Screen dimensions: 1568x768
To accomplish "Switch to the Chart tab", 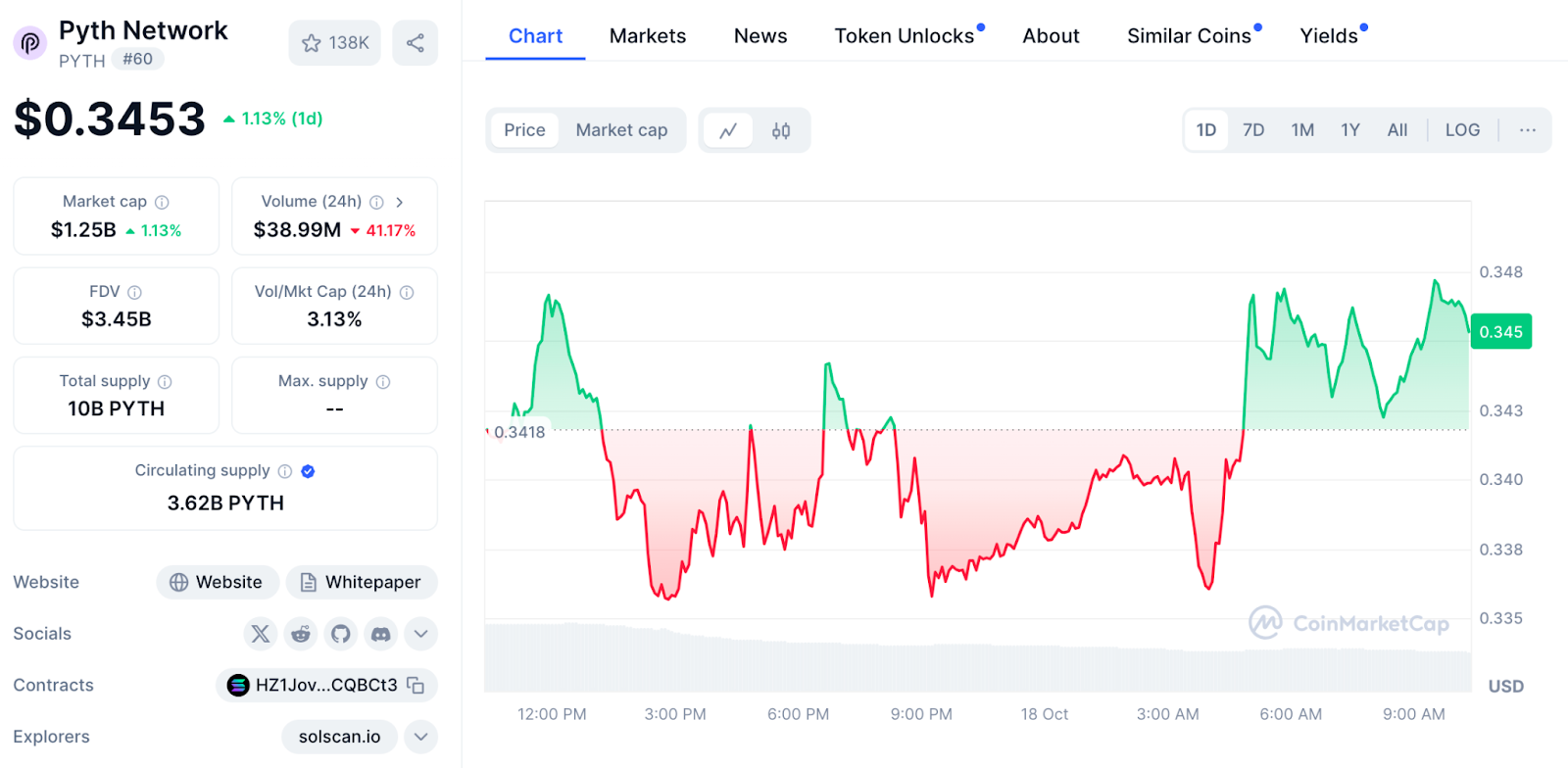I will coord(535,36).
